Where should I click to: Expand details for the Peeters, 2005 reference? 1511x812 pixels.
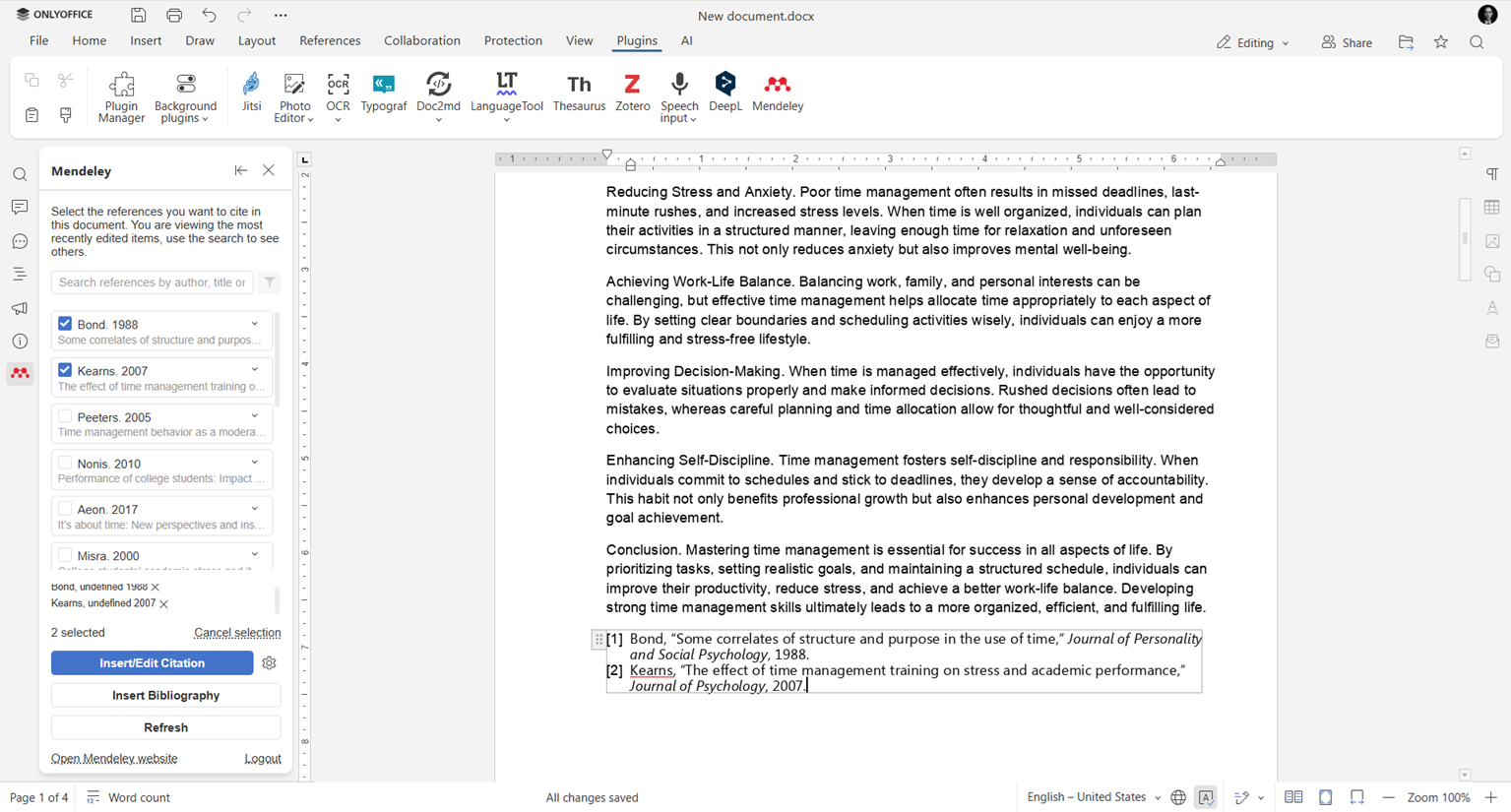[255, 416]
